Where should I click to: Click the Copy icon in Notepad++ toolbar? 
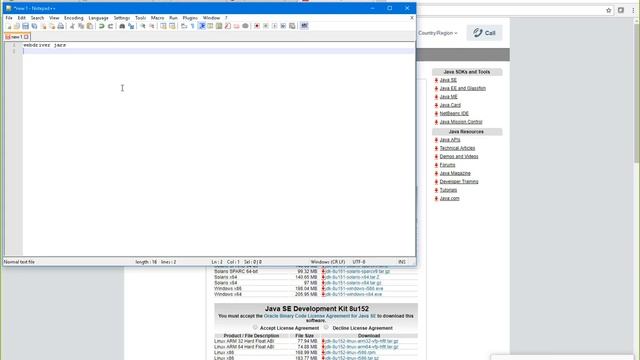[81, 26]
